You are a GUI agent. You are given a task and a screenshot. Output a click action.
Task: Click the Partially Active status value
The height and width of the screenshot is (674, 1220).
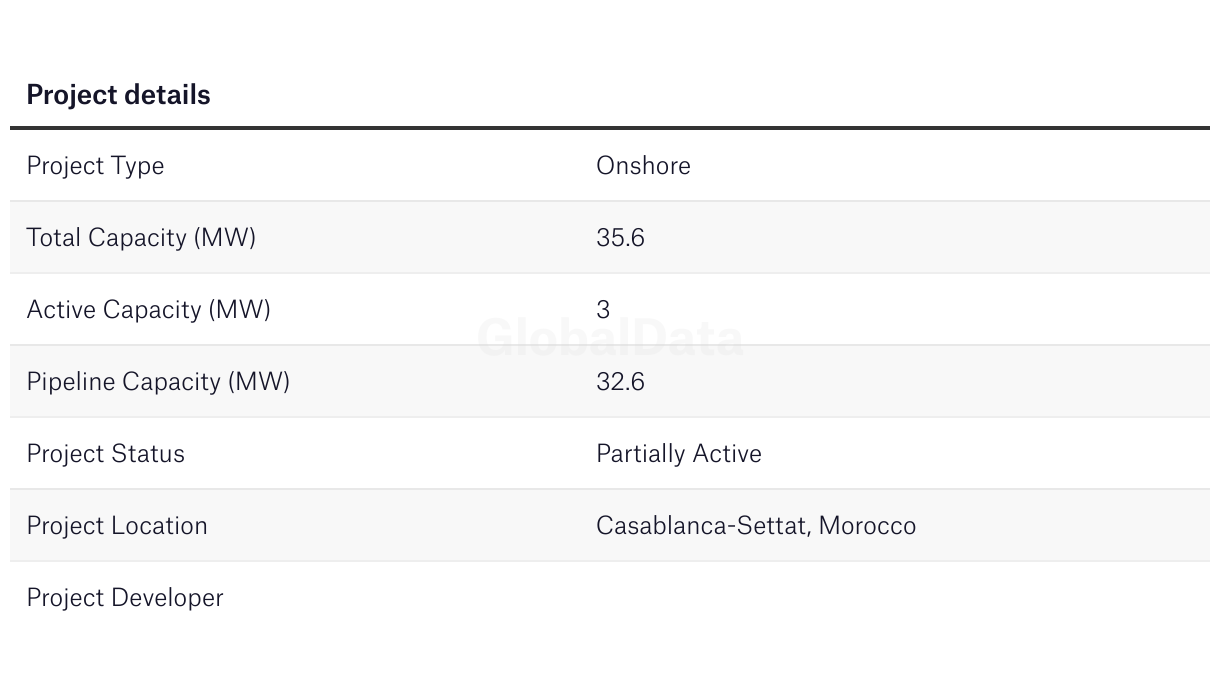pos(678,454)
